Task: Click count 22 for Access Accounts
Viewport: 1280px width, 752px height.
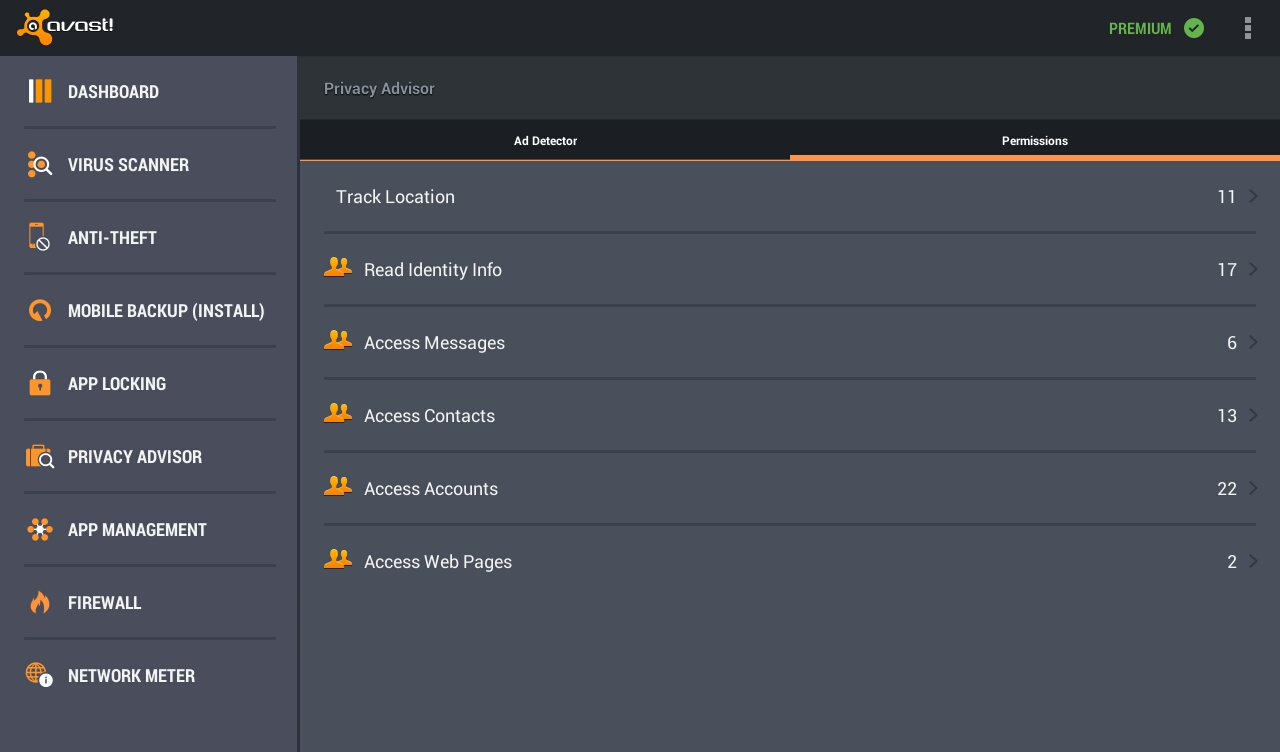Action: click(1227, 489)
